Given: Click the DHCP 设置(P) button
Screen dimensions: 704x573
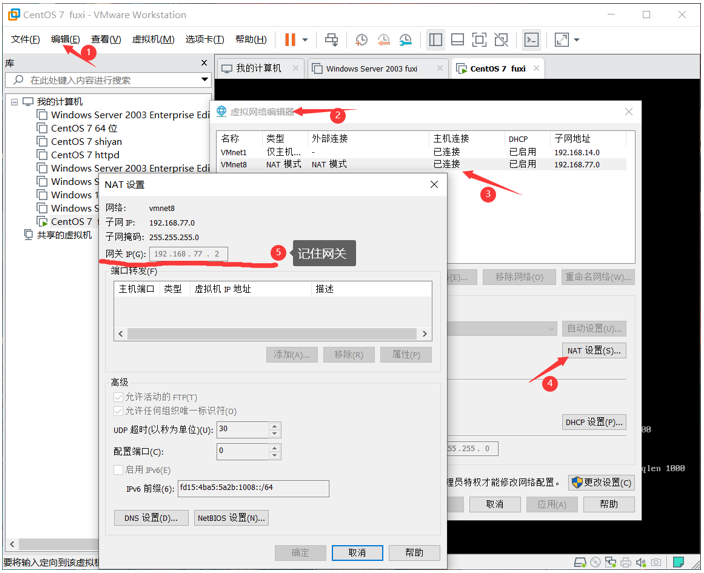Looking at the screenshot, I should [594, 422].
